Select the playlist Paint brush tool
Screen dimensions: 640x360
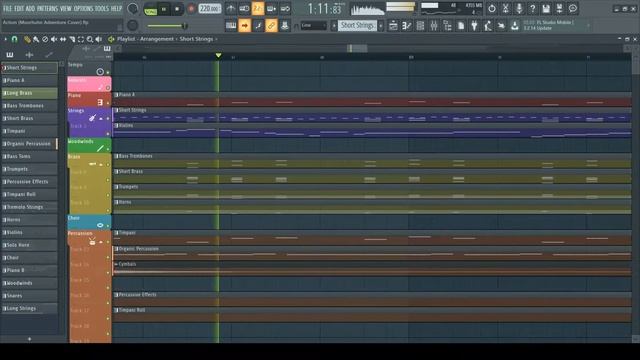coord(36,39)
